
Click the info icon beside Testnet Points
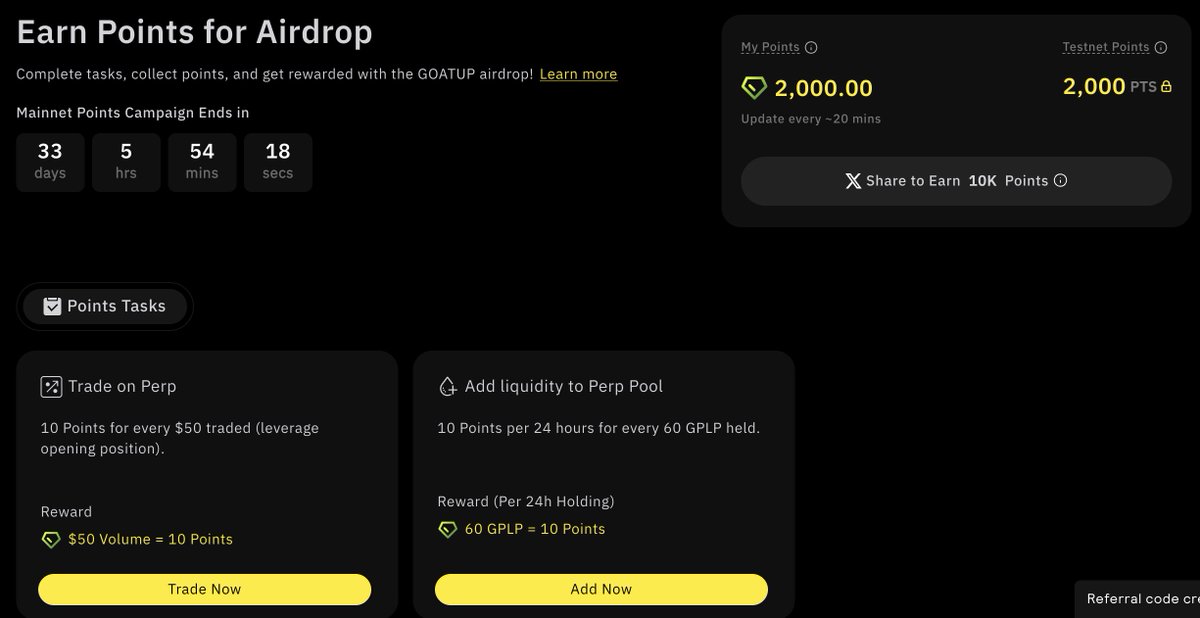pos(1161,47)
